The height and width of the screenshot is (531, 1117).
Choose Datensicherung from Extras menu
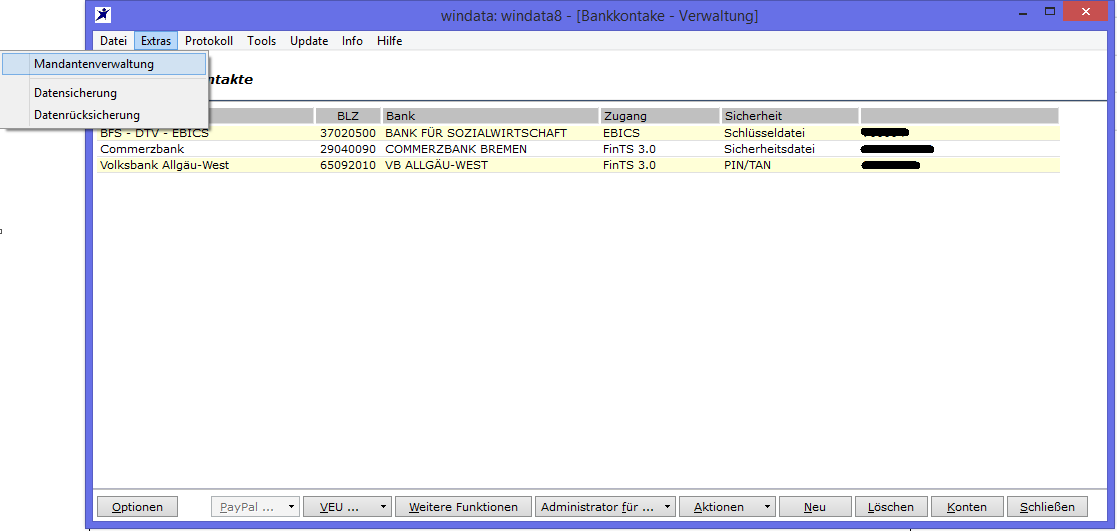[x=104, y=93]
